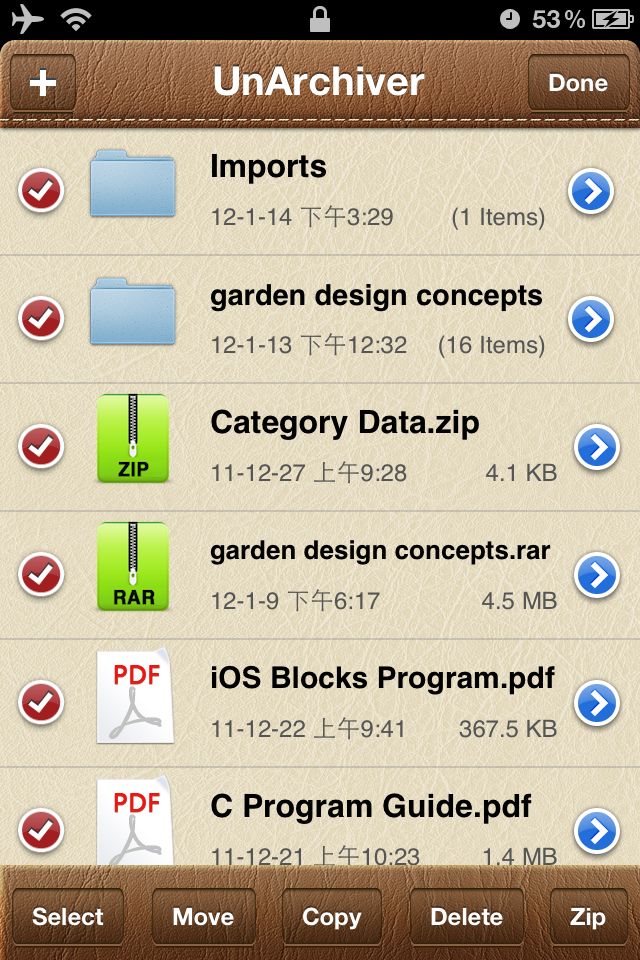Tap the plus add icon

click(x=43, y=83)
